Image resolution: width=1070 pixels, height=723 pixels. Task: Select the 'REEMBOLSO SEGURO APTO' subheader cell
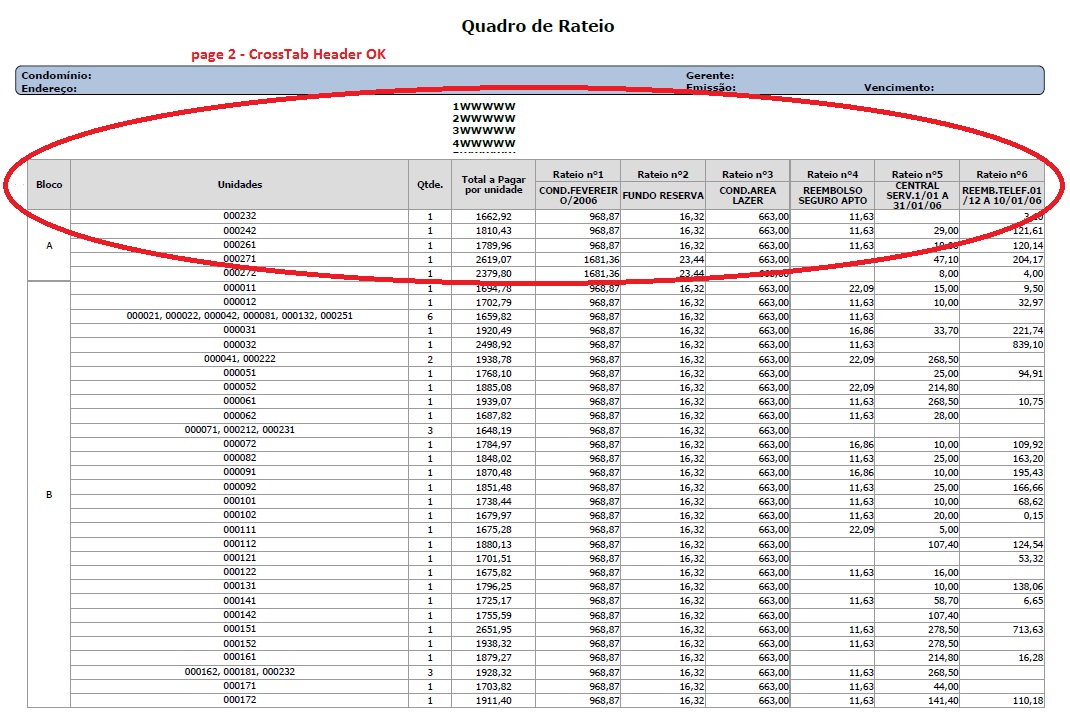[833, 195]
